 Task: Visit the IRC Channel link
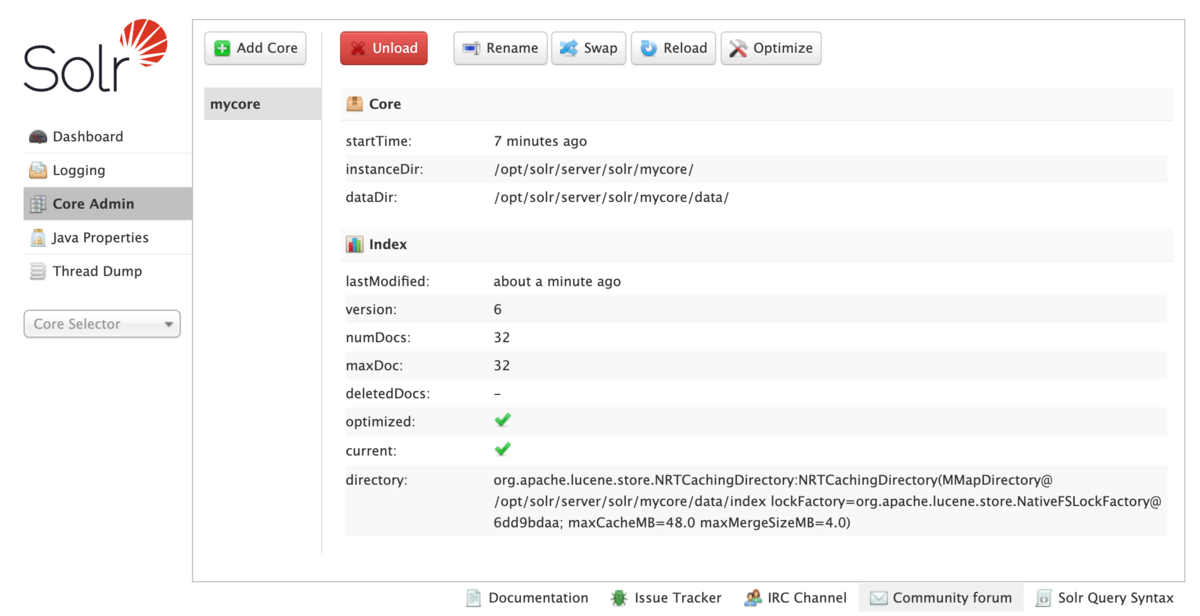pos(796,598)
